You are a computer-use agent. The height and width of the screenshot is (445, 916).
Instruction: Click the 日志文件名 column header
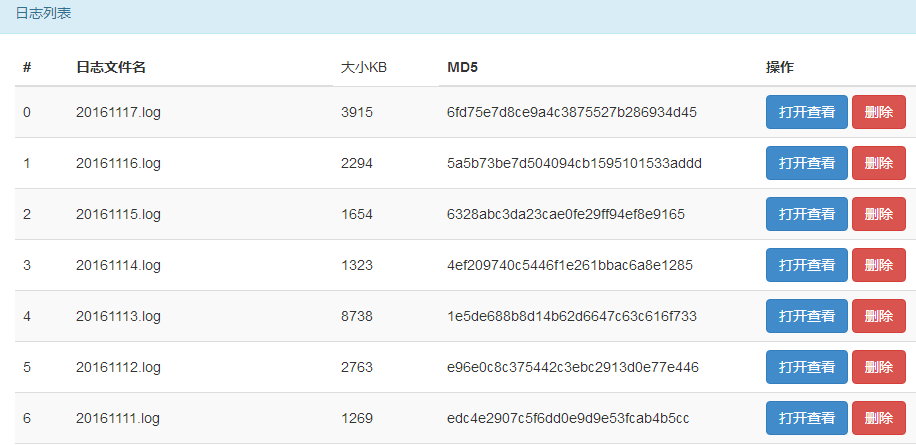tap(111, 68)
